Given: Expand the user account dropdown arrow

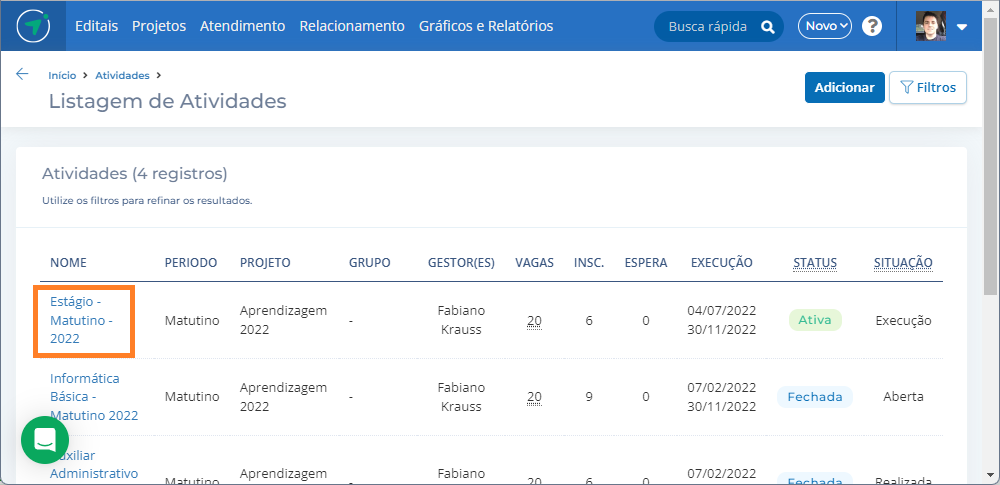Looking at the screenshot, I should click(962, 27).
